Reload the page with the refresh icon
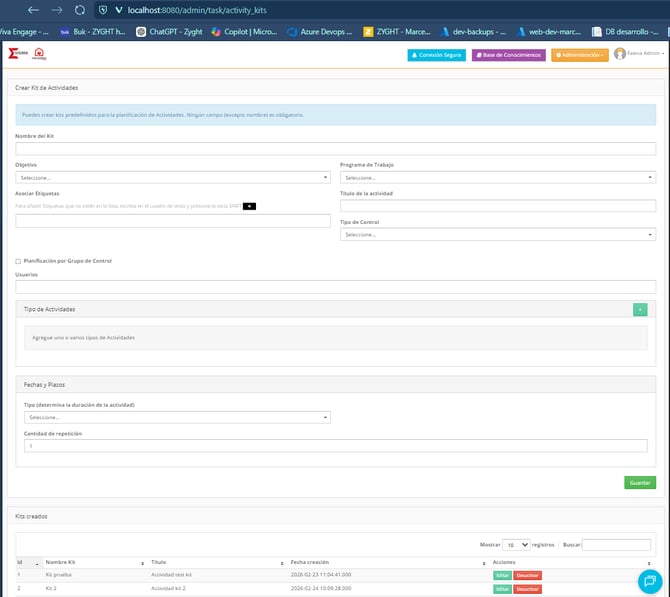Screen dimensions: 670x597 [x=80, y=9]
